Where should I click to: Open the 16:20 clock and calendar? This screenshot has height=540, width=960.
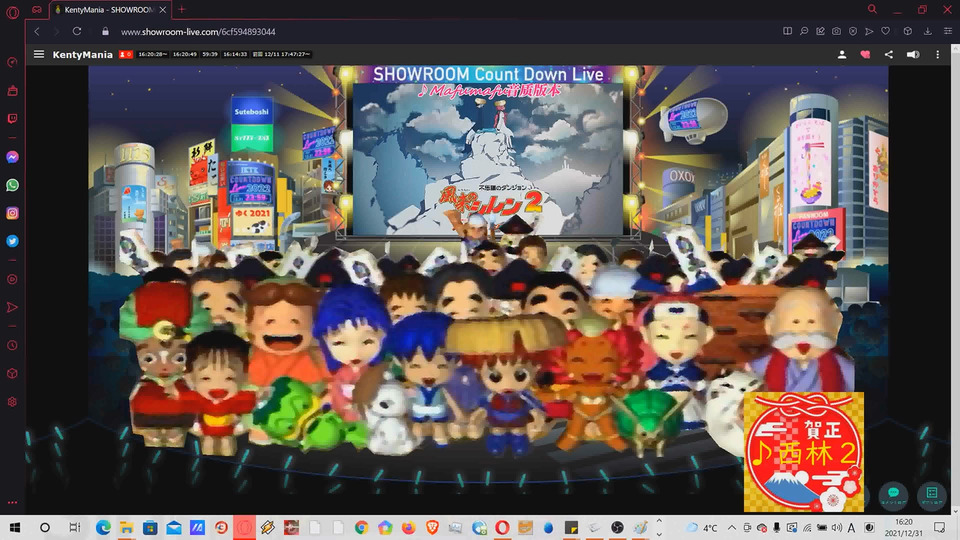pos(904,527)
